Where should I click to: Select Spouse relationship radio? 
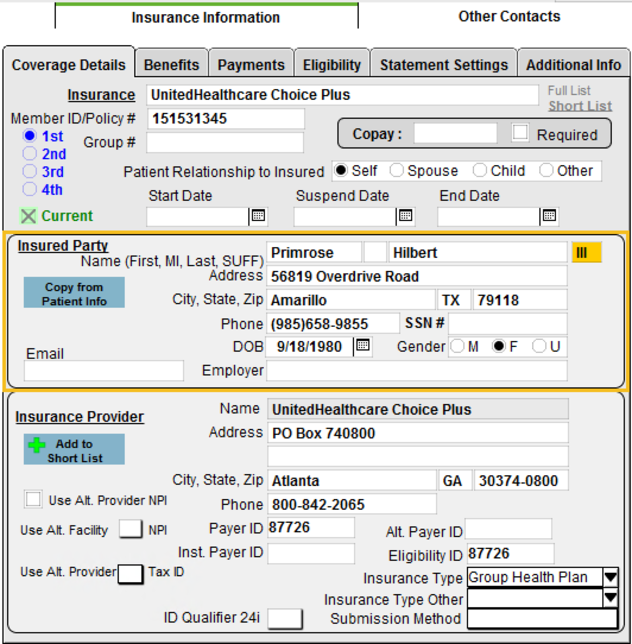(x=396, y=170)
